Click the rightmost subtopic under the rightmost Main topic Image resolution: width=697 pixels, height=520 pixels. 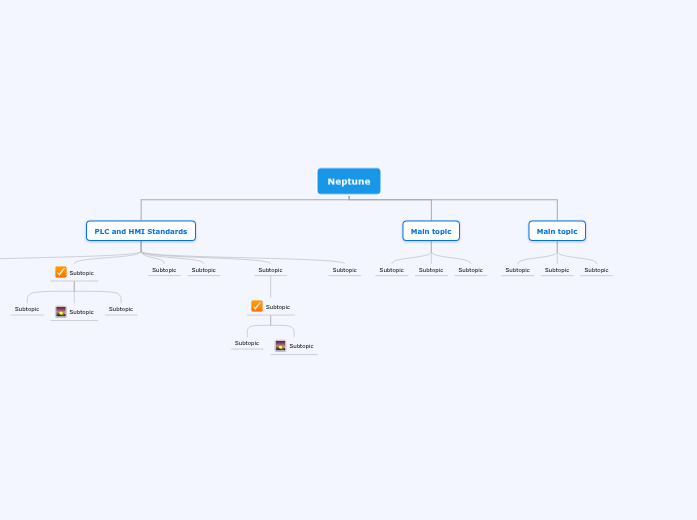coord(596,270)
